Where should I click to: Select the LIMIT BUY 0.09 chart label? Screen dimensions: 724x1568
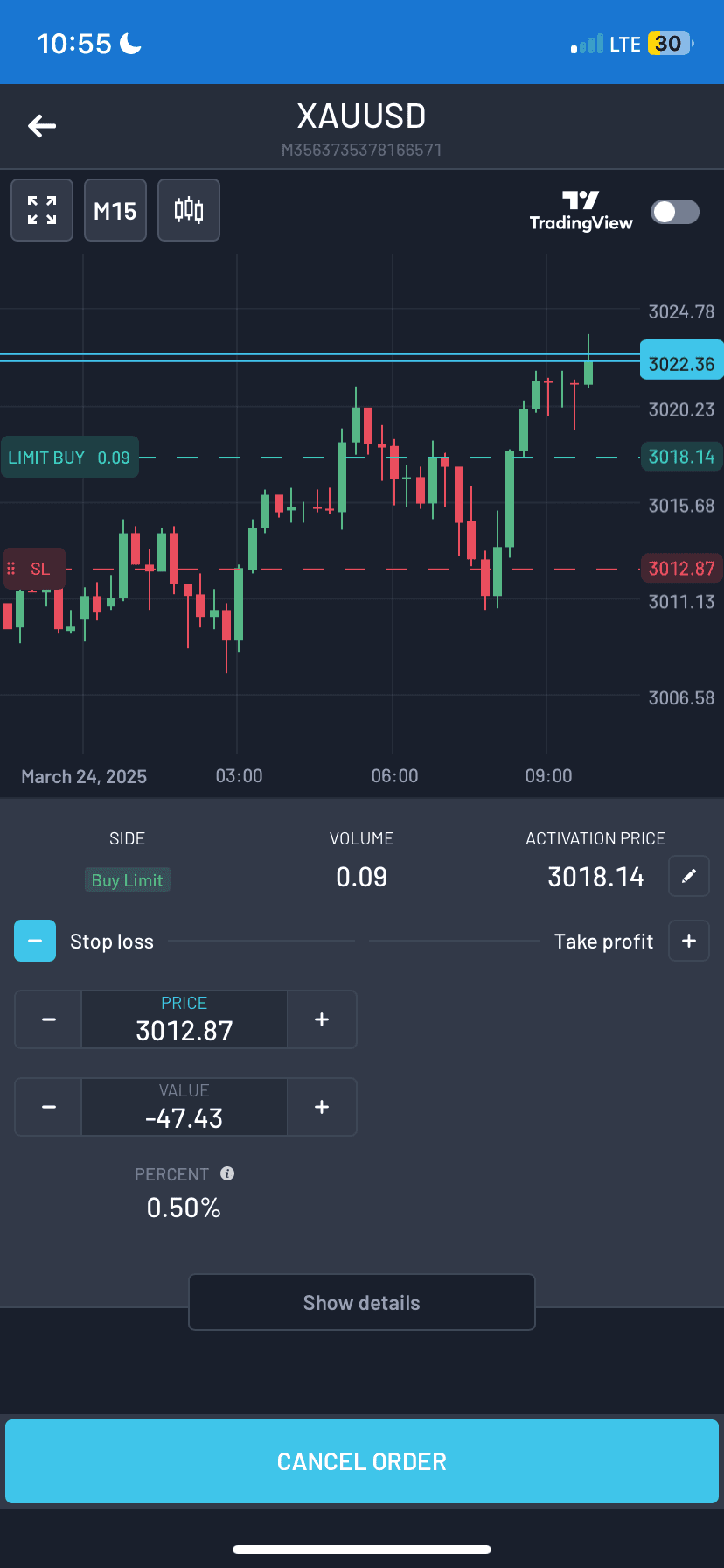tap(70, 458)
